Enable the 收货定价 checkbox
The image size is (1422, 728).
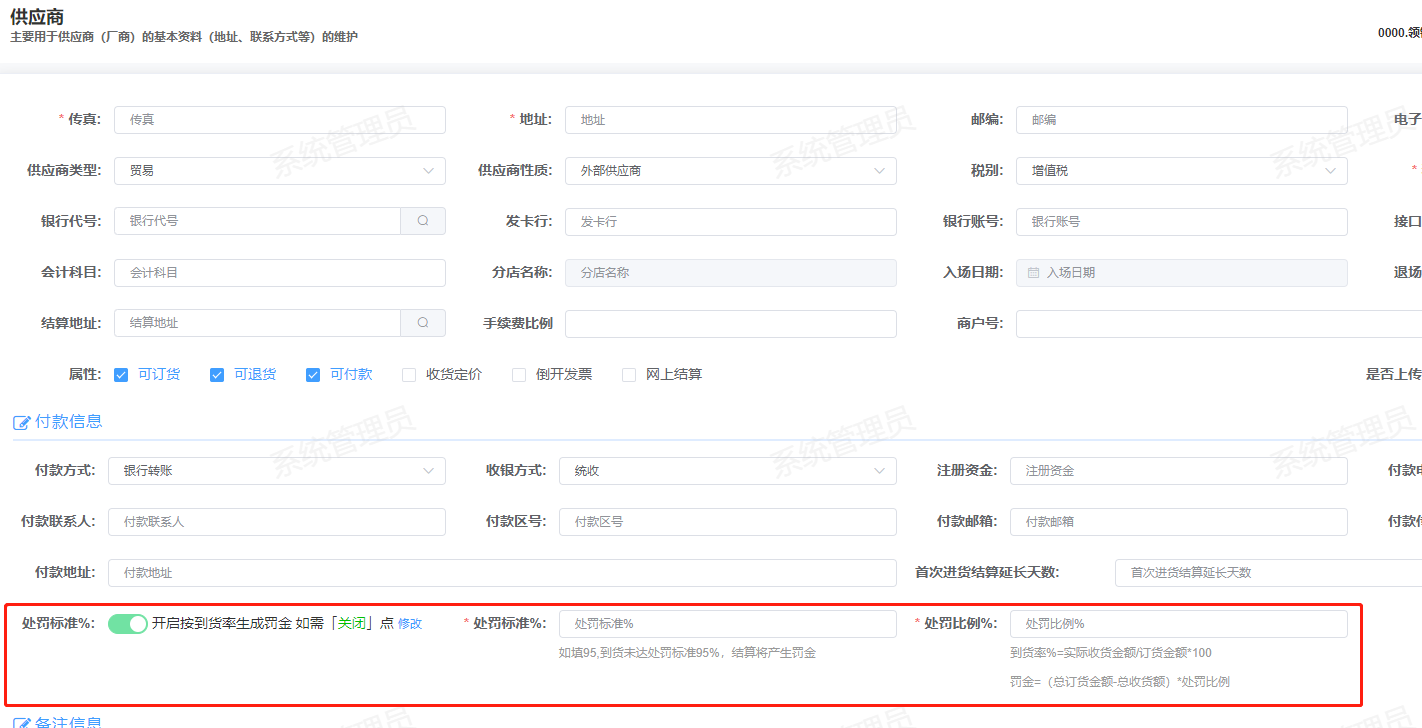(409, 375)
